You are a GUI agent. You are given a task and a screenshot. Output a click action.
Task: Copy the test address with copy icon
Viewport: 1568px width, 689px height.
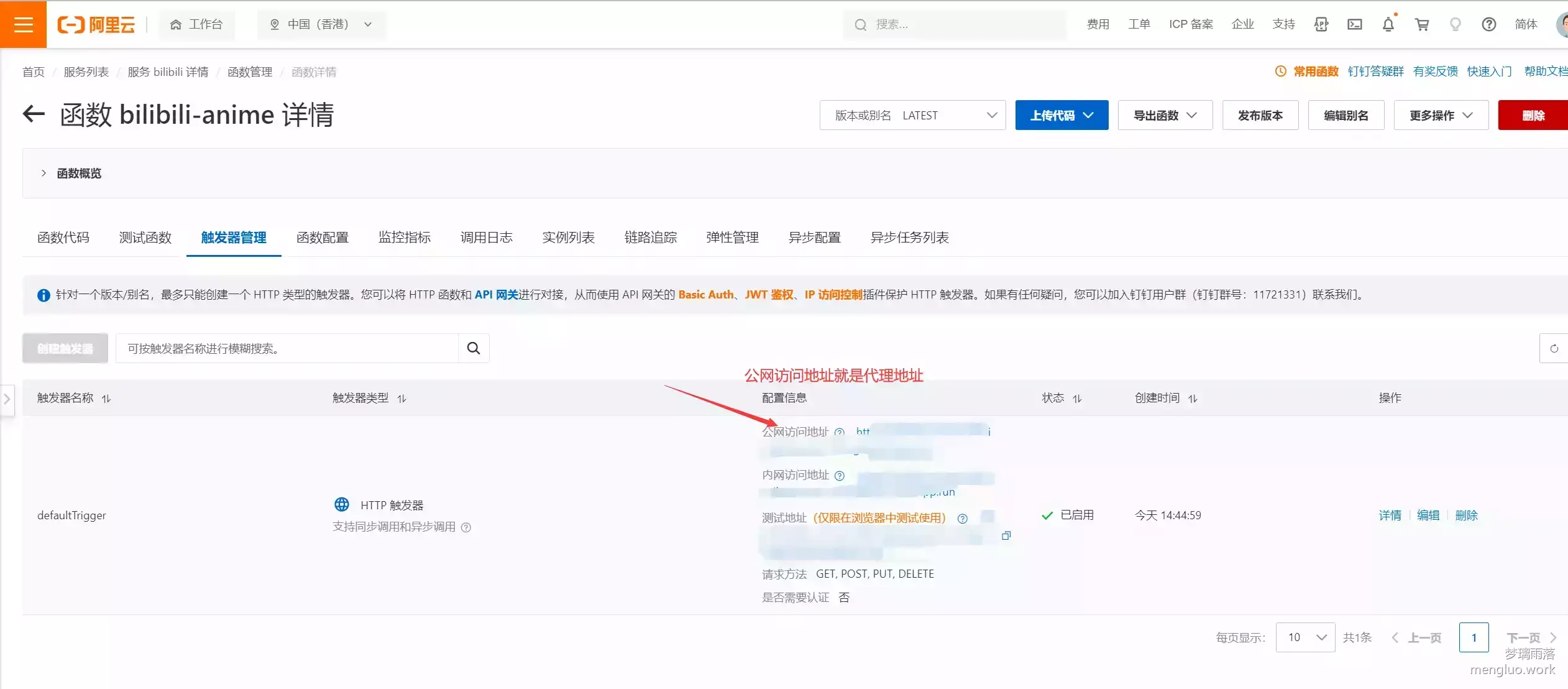click(1006, 535)
